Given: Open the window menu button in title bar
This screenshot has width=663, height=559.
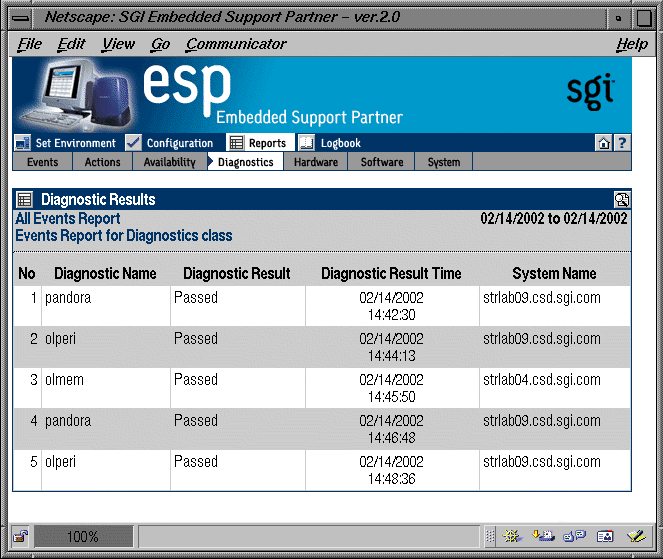Looking at the screenshot, I should (21, 18).
